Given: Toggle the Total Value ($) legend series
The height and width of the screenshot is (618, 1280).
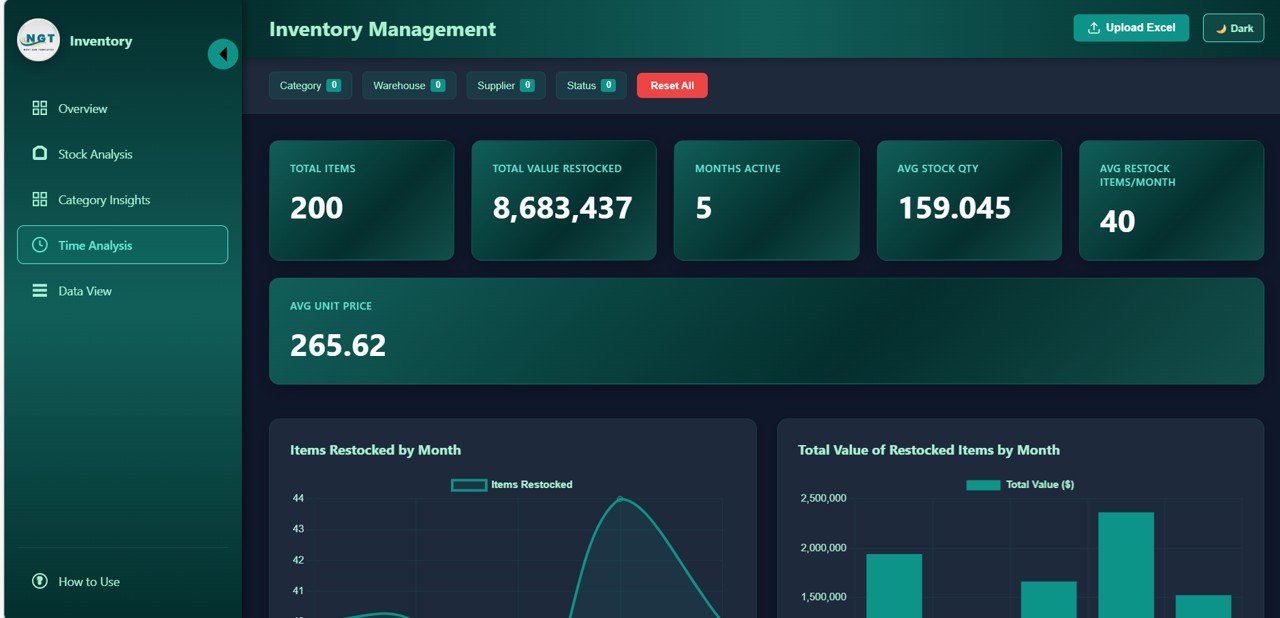Looking at the screenshot, I should pyautogui.click(x=983, y=485).
